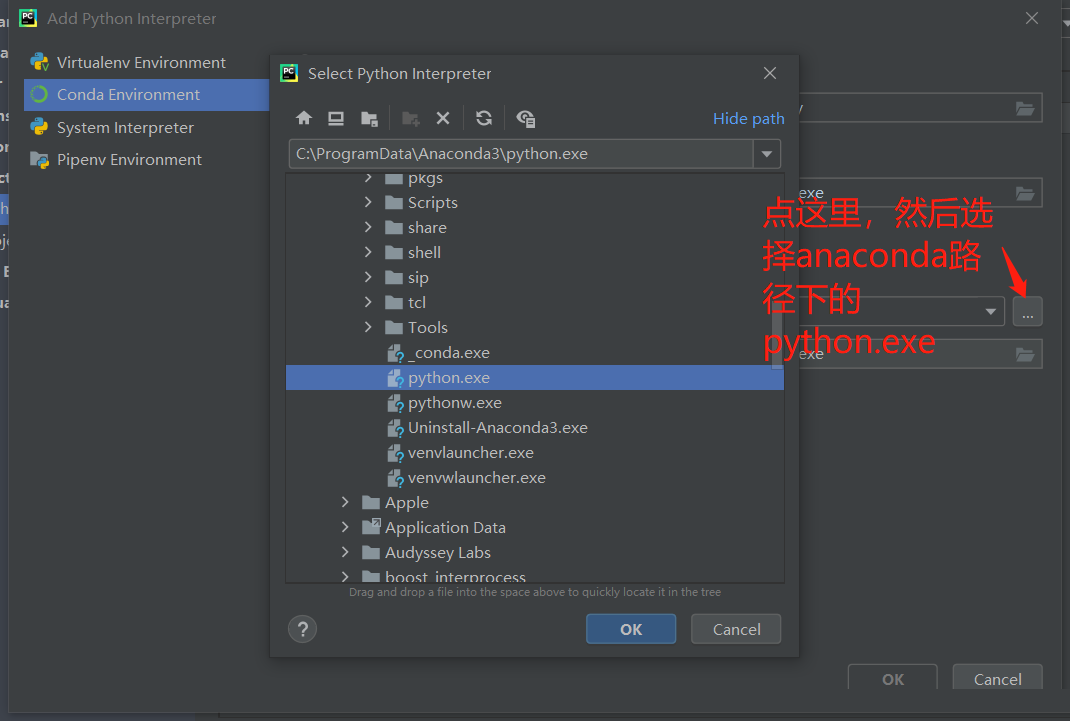
Task: Expand the Apple folder node
Action: pos(345,502)
